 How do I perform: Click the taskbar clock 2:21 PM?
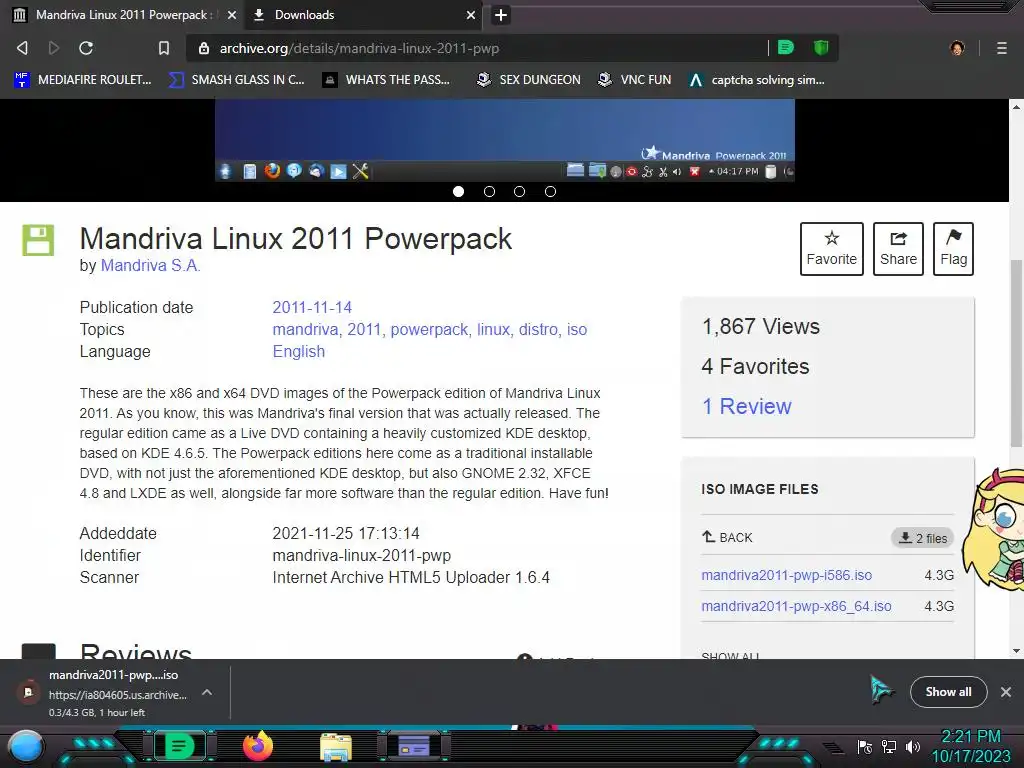click(970, 736)
